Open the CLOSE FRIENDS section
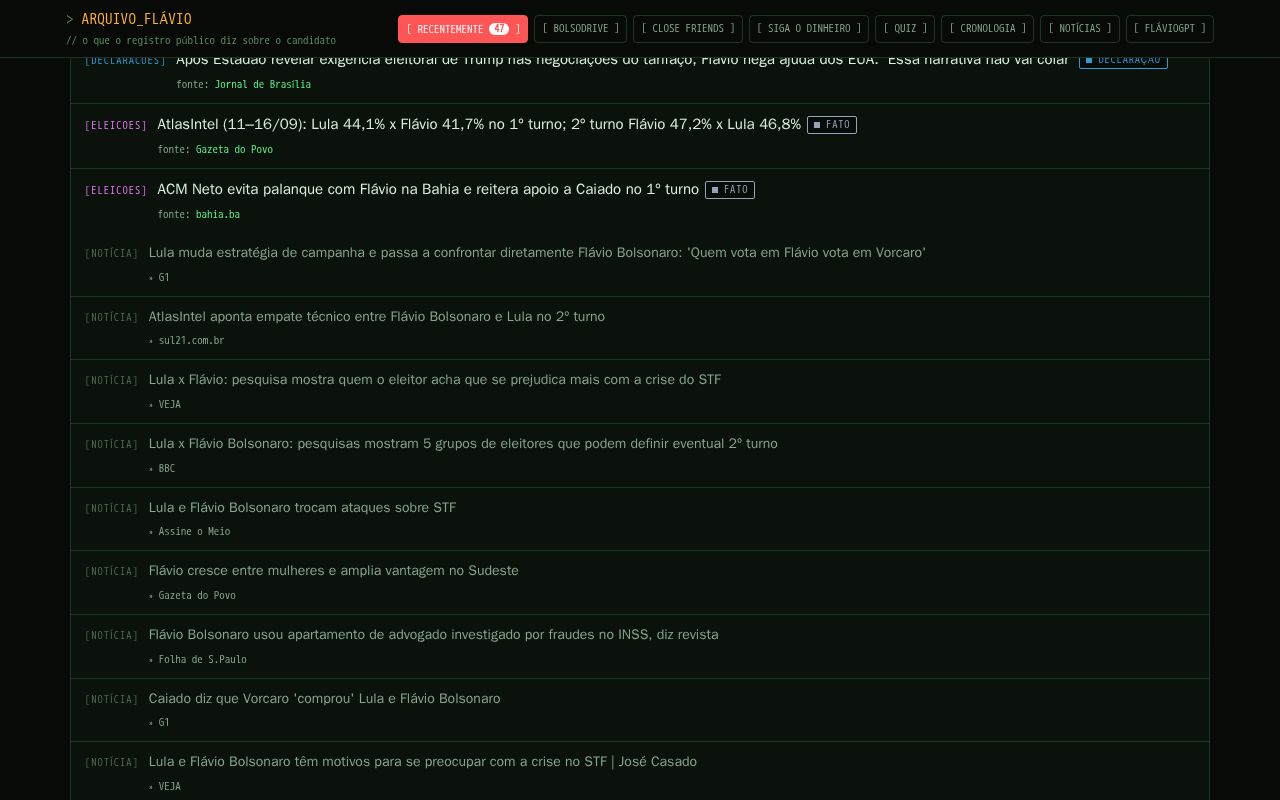 (688, 29)
